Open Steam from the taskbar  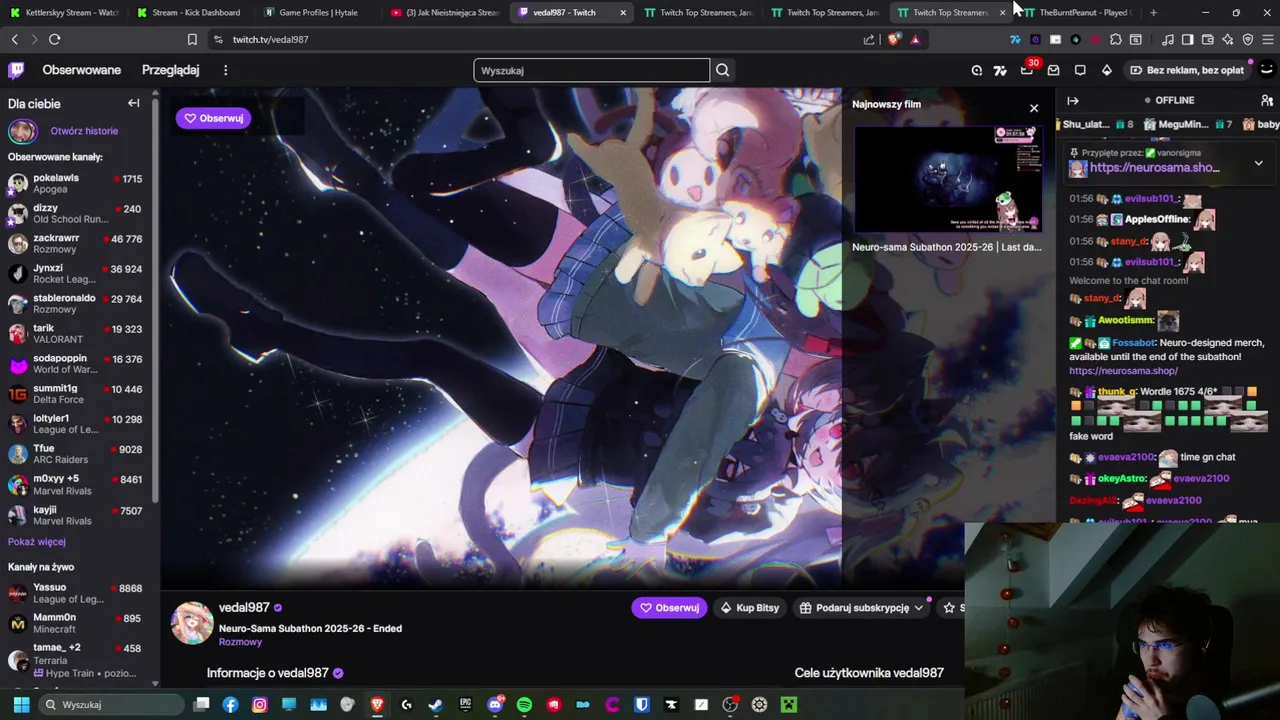435,705
